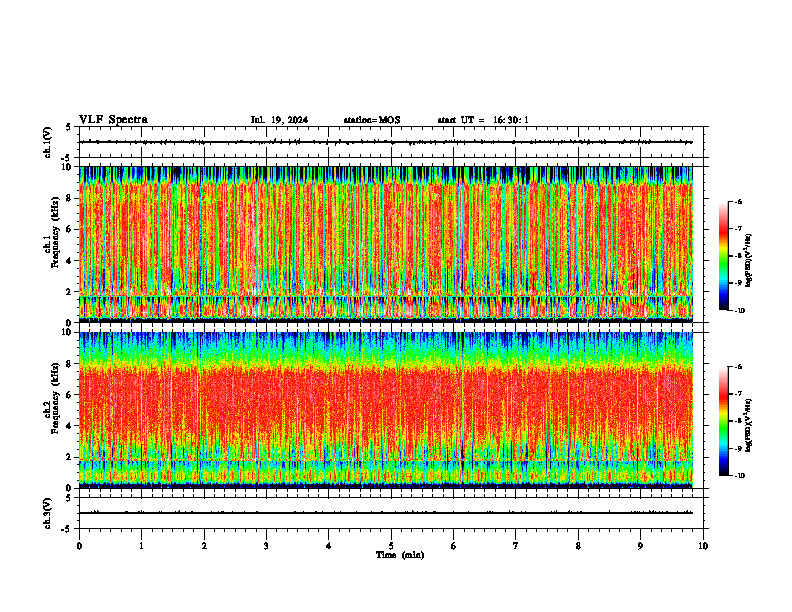Click the ch.2 color bar "log(PSD)" unit label
Image resolution: width=792 pixels, height=612 pixels.
749,425
